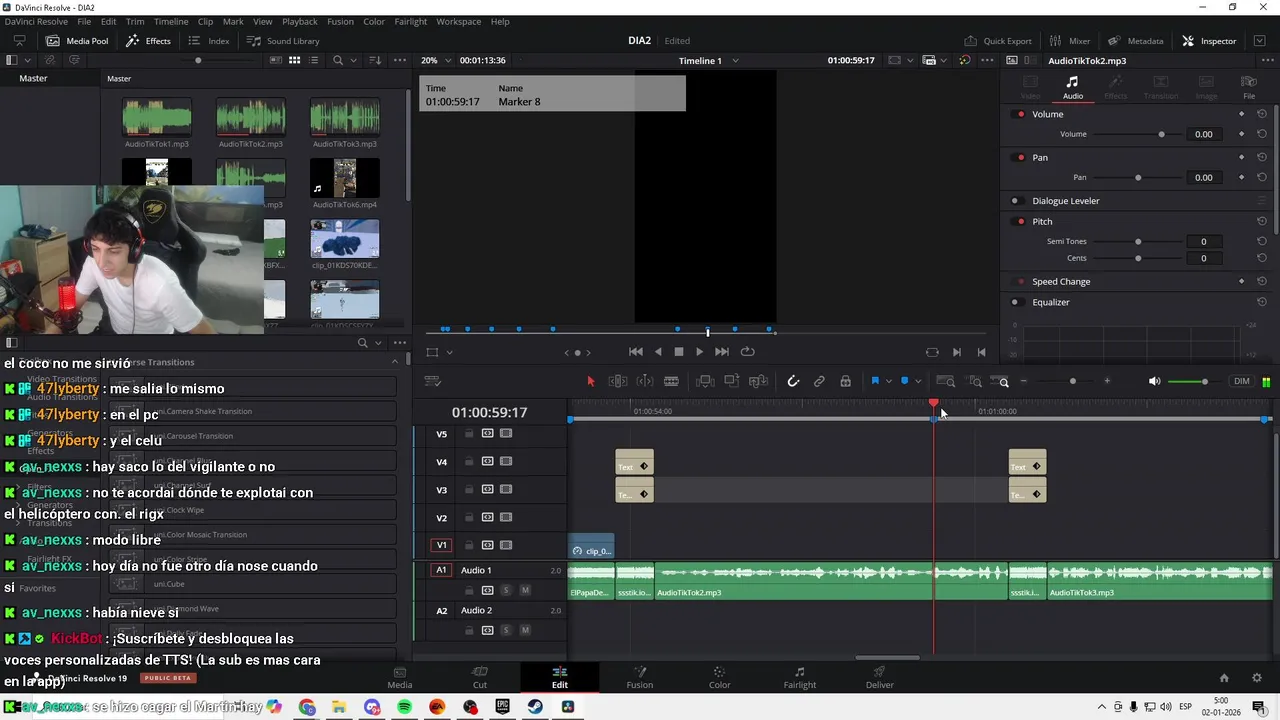Click the Quick Export button
The width and height of the screenshot is (1280, 720).
[x=998, y=41]
